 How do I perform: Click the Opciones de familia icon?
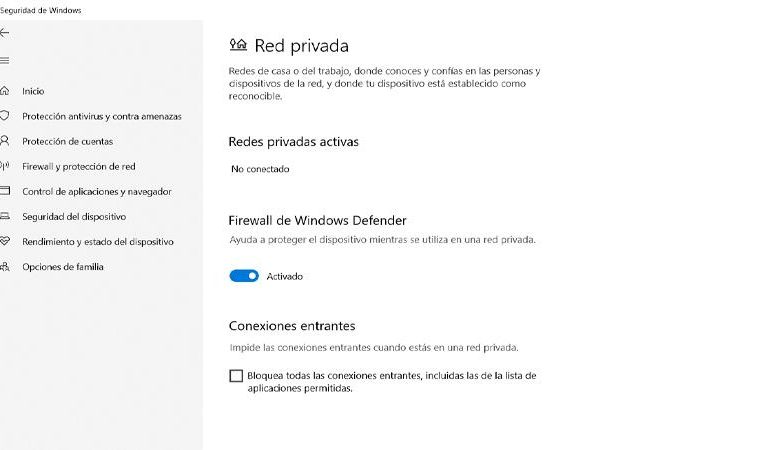point(5,267)
